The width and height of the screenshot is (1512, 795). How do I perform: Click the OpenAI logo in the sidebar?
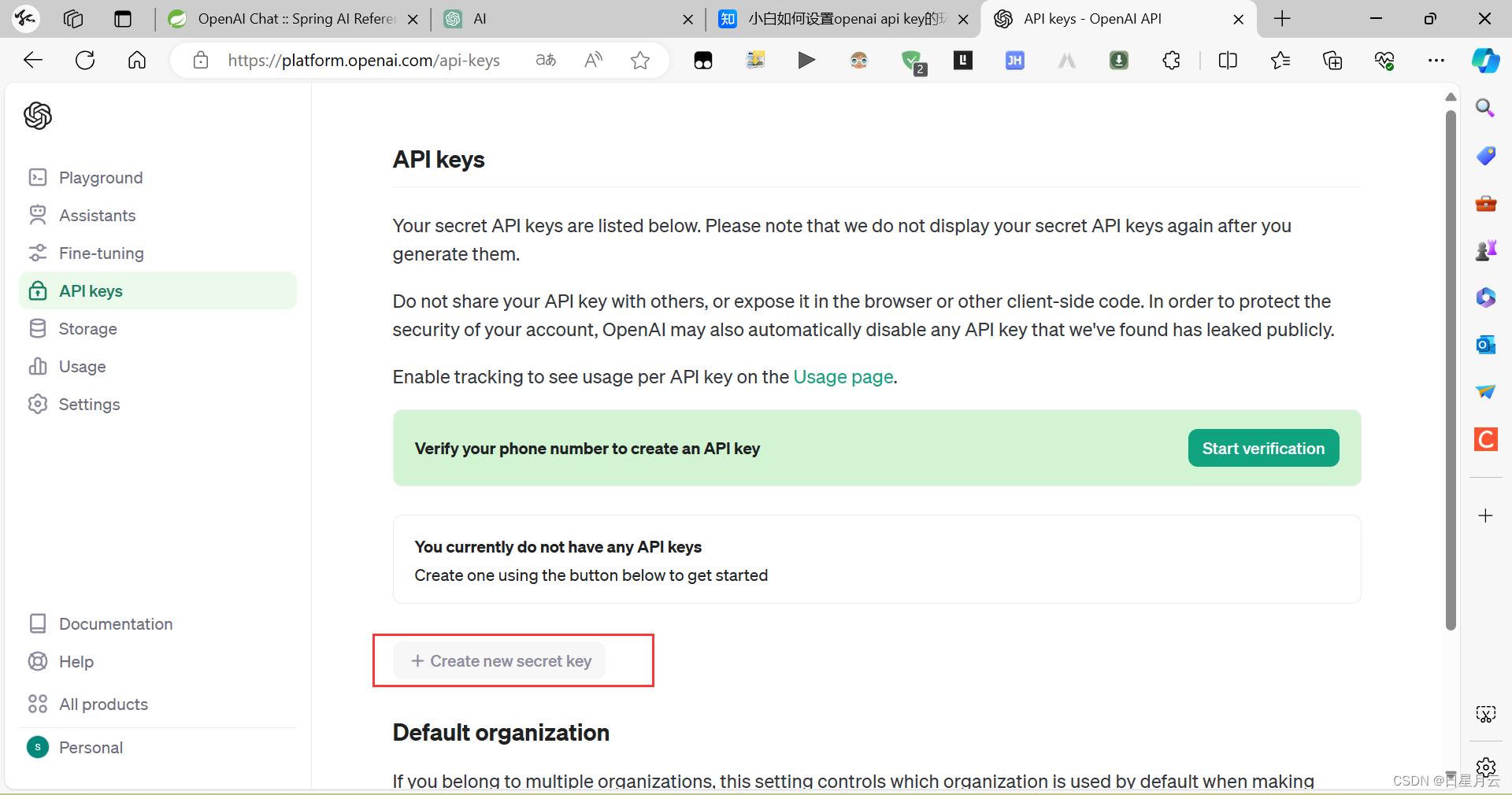tap(38, 116)
